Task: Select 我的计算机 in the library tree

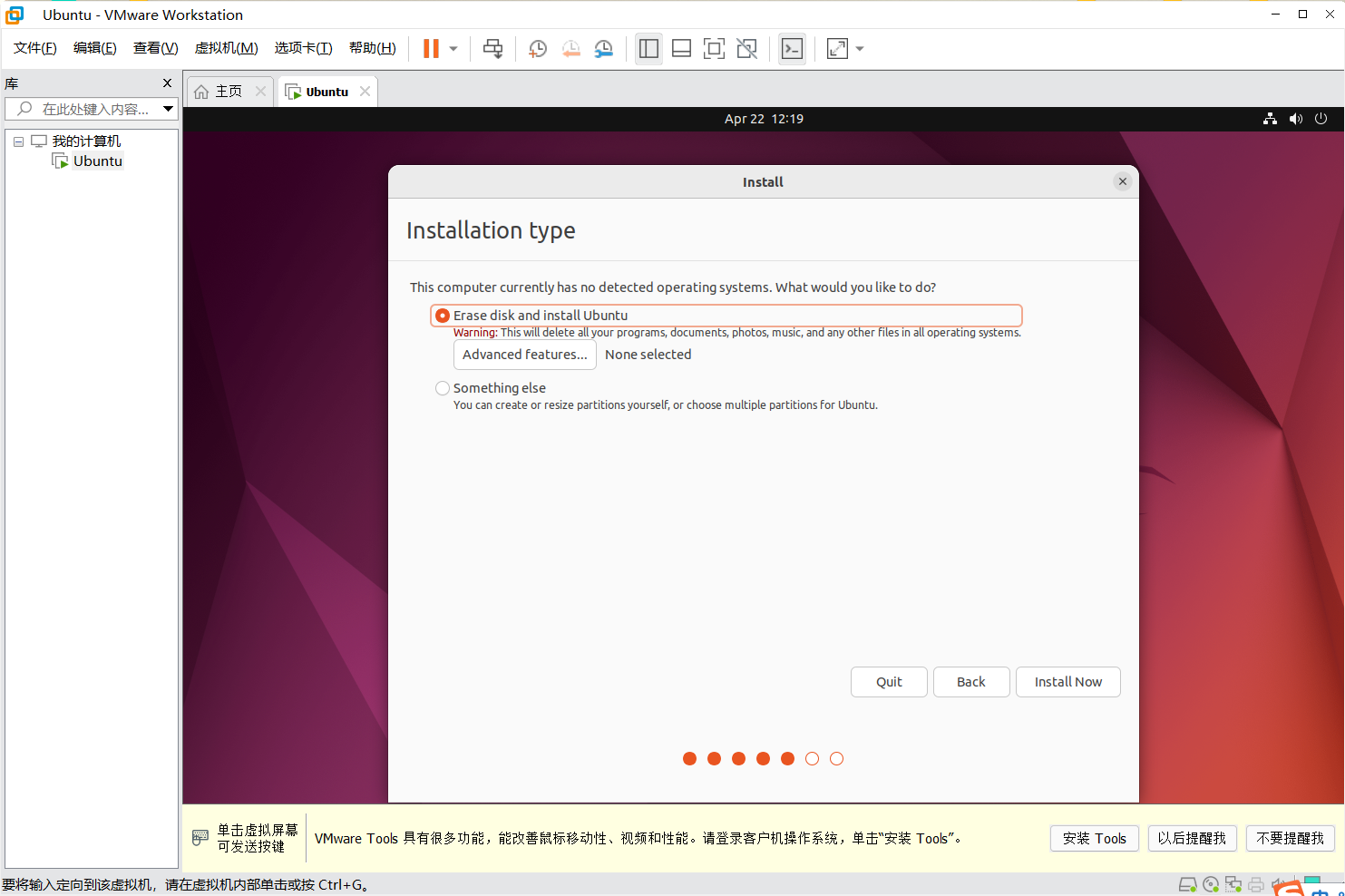Action: 86,141
